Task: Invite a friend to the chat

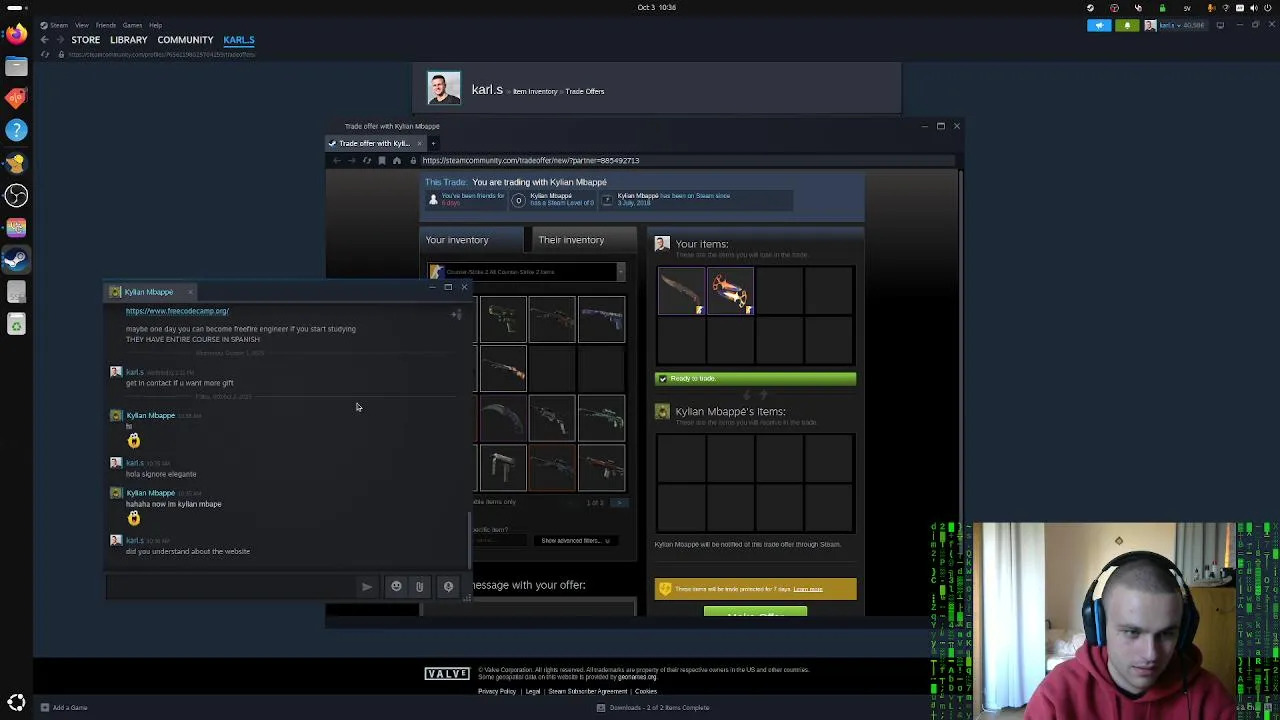Action: pyautogui.click(x=456, y=314)
